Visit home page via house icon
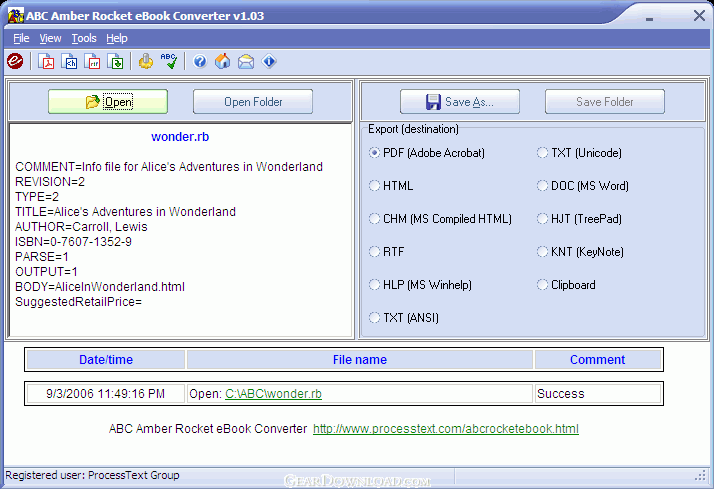 pyautogui.click(x=223, y=61)
